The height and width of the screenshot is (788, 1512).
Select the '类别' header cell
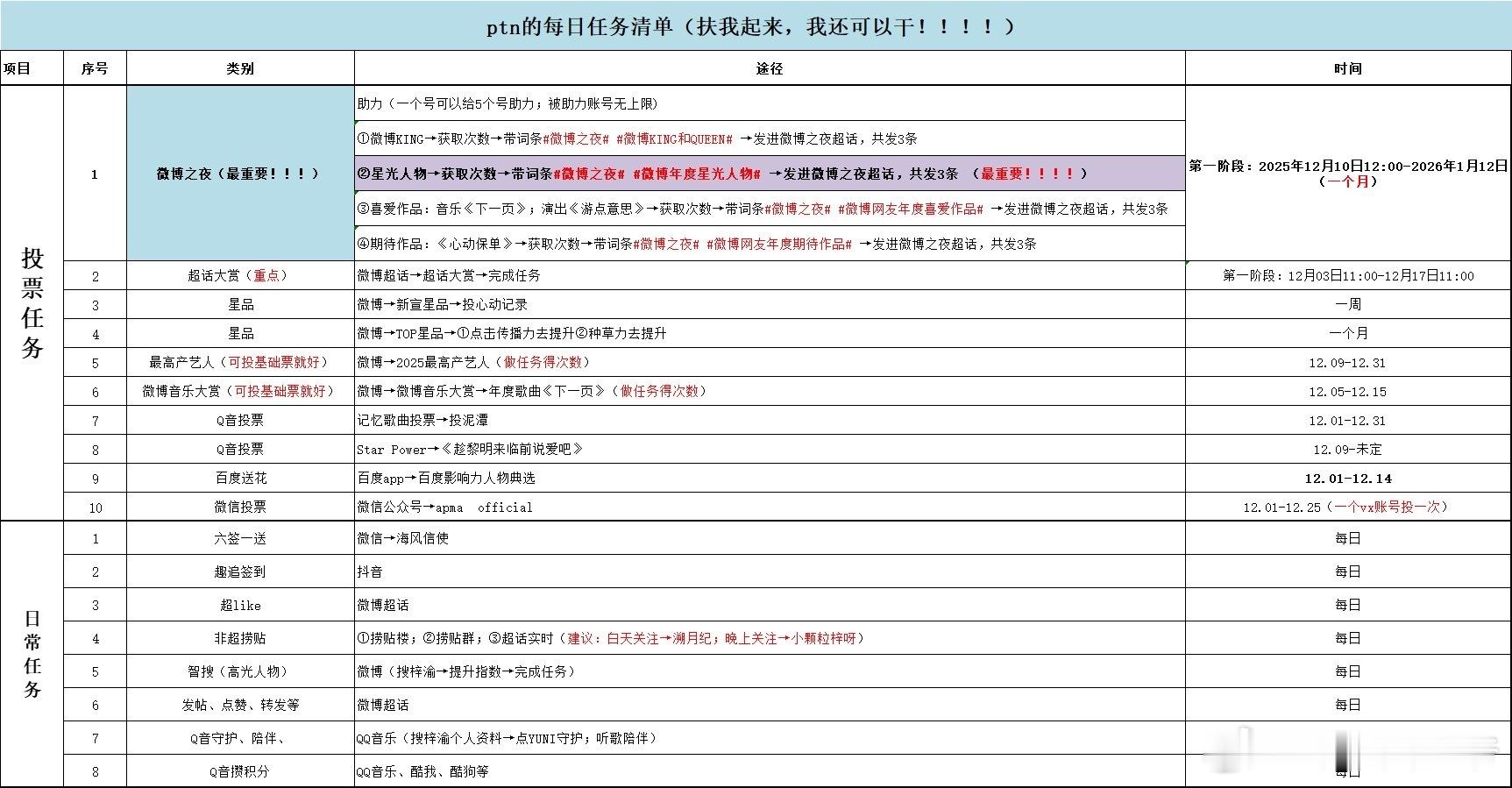240,68
